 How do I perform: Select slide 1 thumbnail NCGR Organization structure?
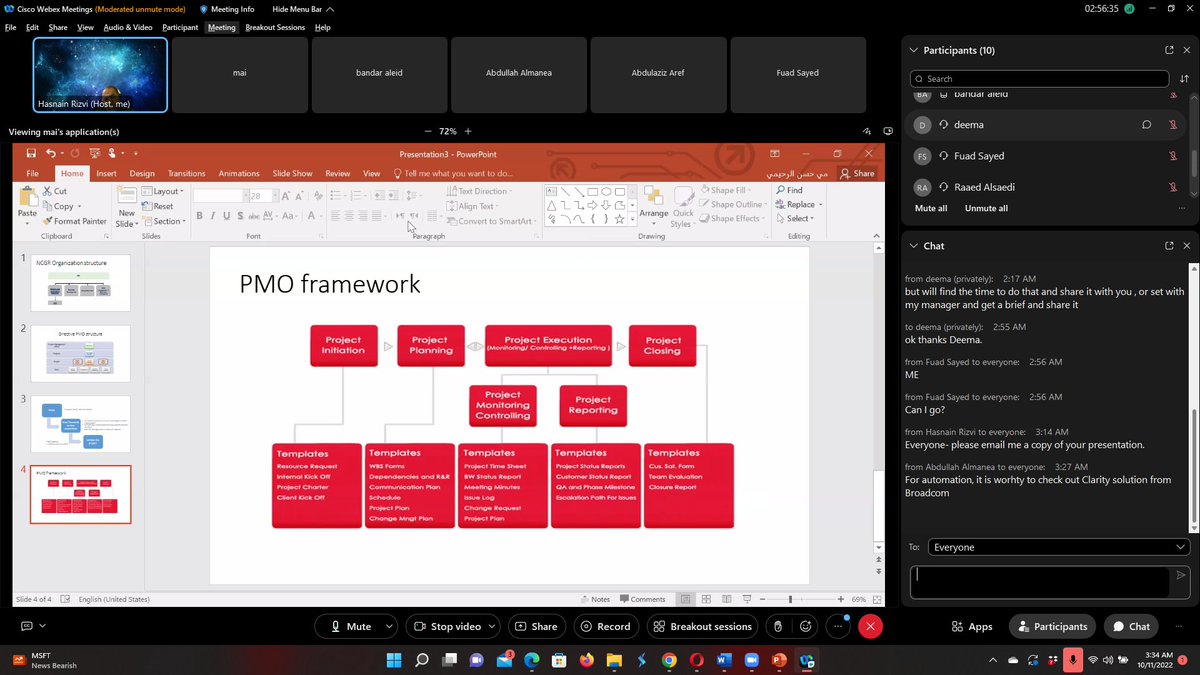(80, 283)
